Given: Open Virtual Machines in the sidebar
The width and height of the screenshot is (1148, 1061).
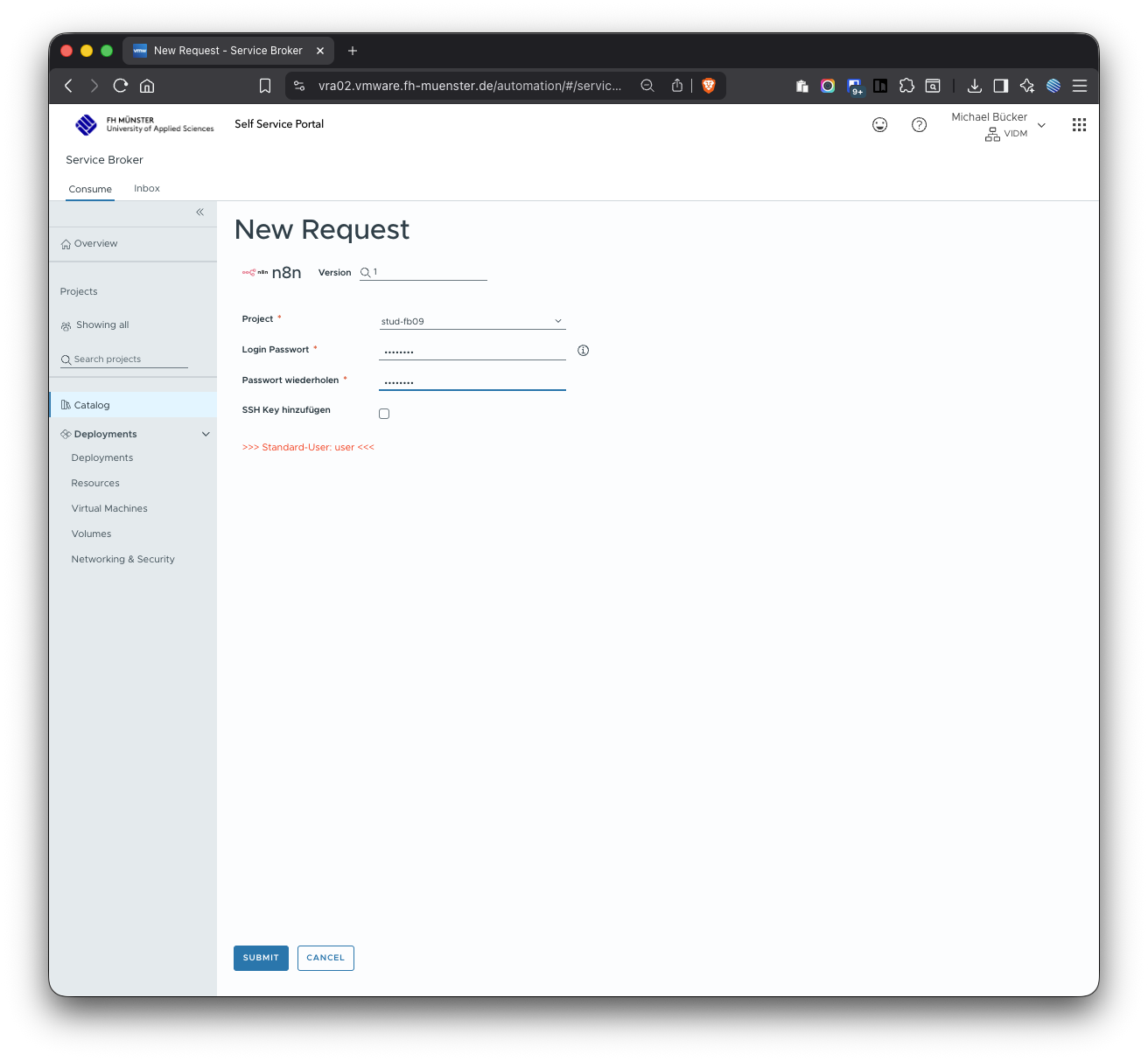Looking at the screenshot, I should 109,508.
